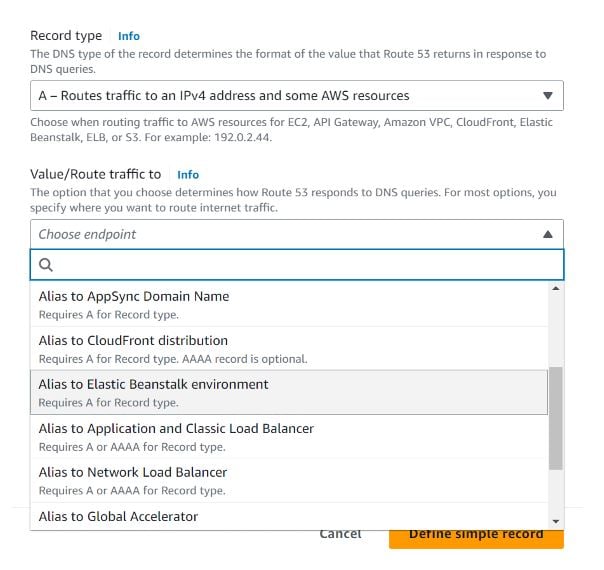Choose Alias to Global Accelerator option
Screen dimensions: 604x570
click(x=118, y=516)
